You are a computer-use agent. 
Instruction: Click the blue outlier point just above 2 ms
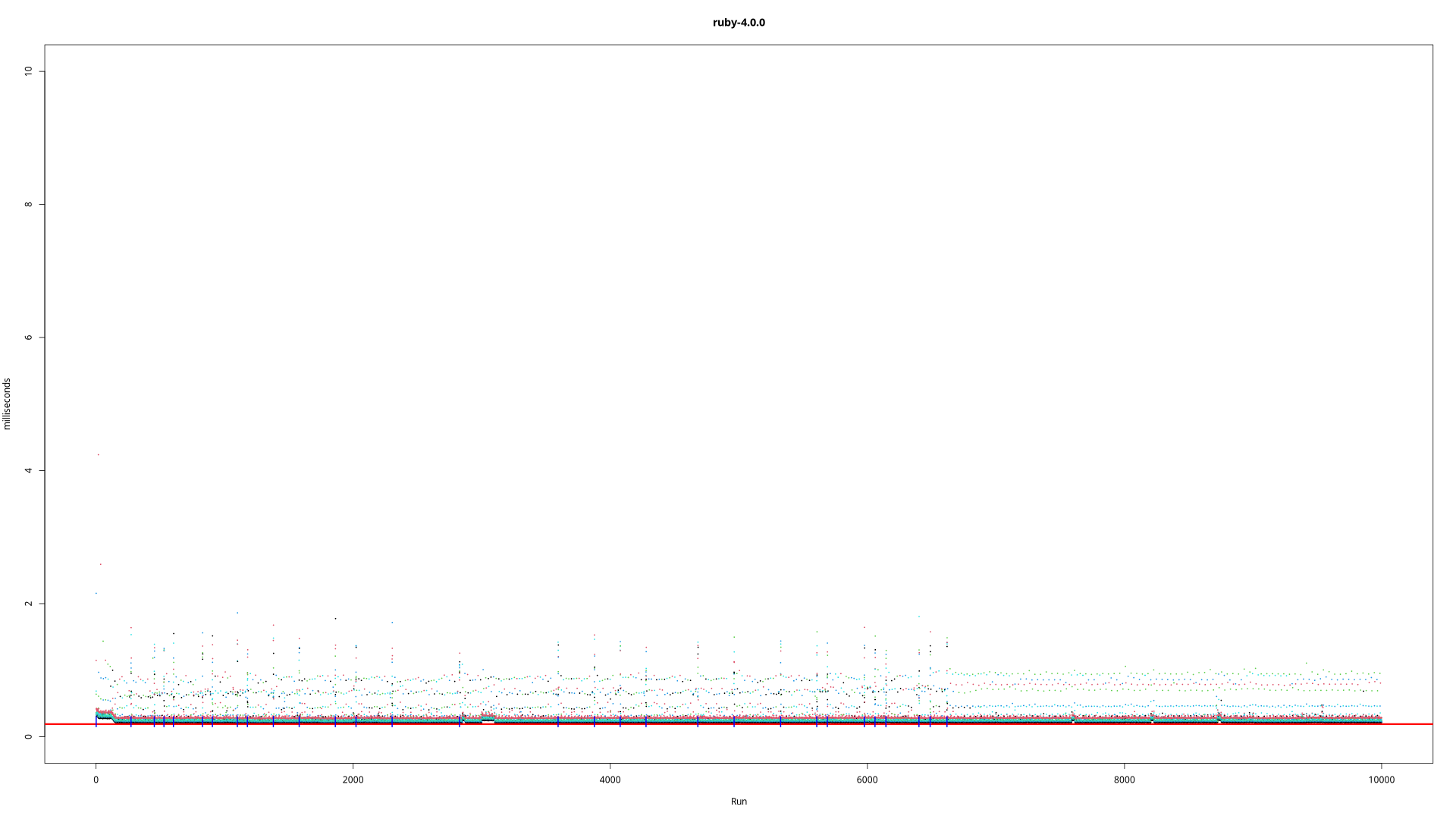point(96,593)
